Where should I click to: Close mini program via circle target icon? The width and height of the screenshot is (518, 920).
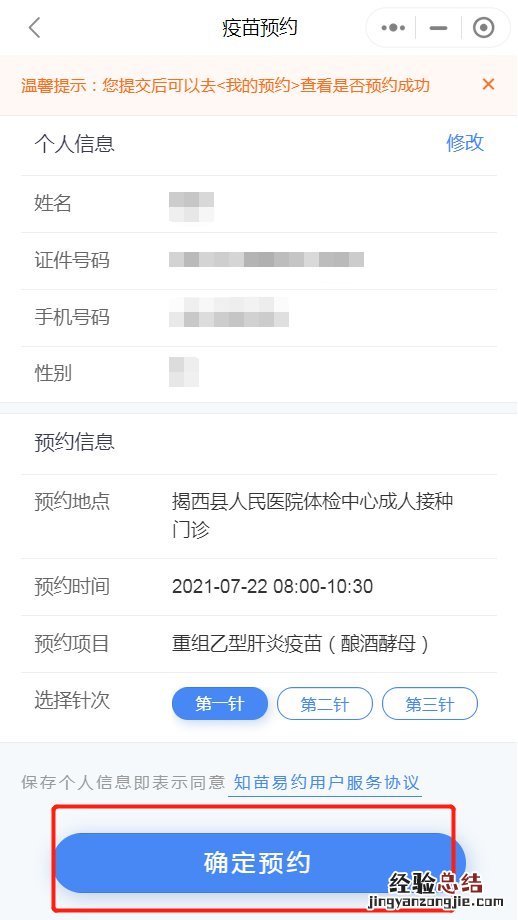[483, 28]
